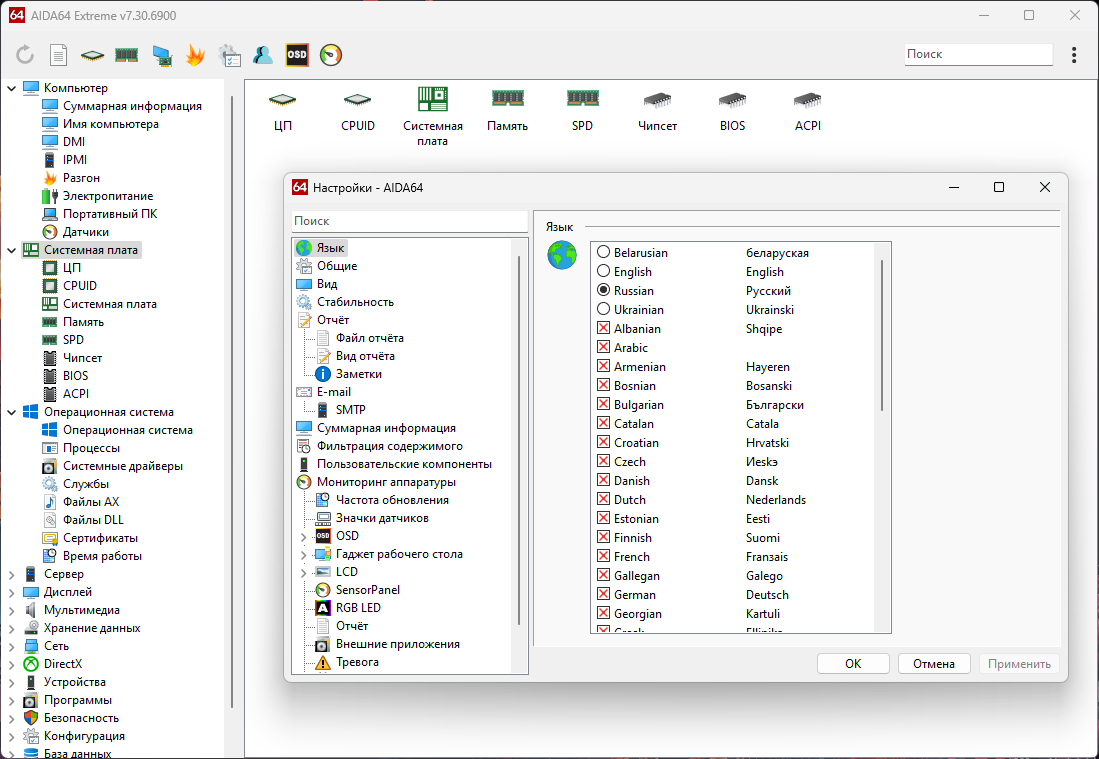Image resolution: width=1099 pixels, height=759 pixels.
Task: Open the settings-checklist toolbar icon
Action: [x=229, y=55]
